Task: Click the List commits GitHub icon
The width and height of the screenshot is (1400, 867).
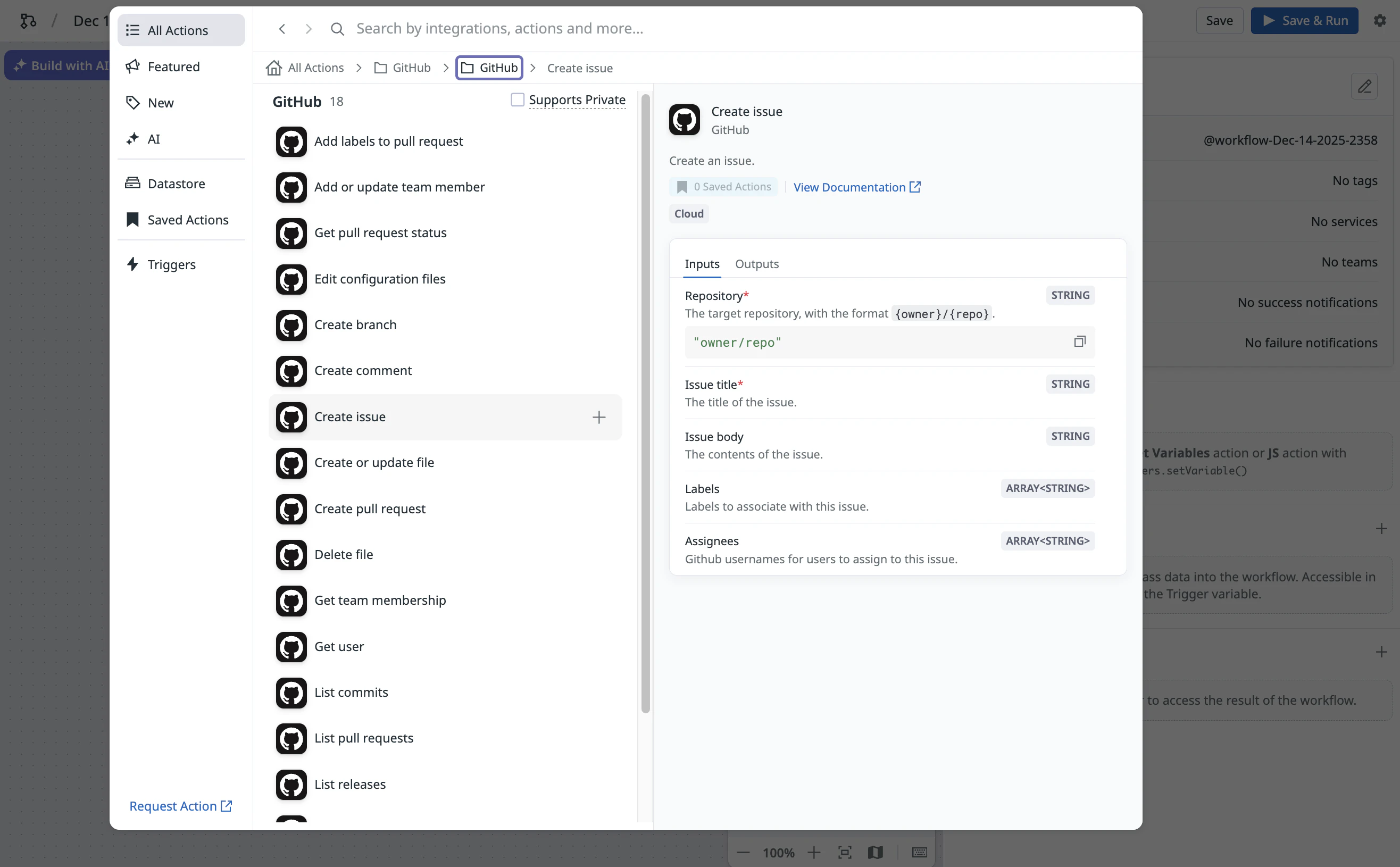Action: 291,693
